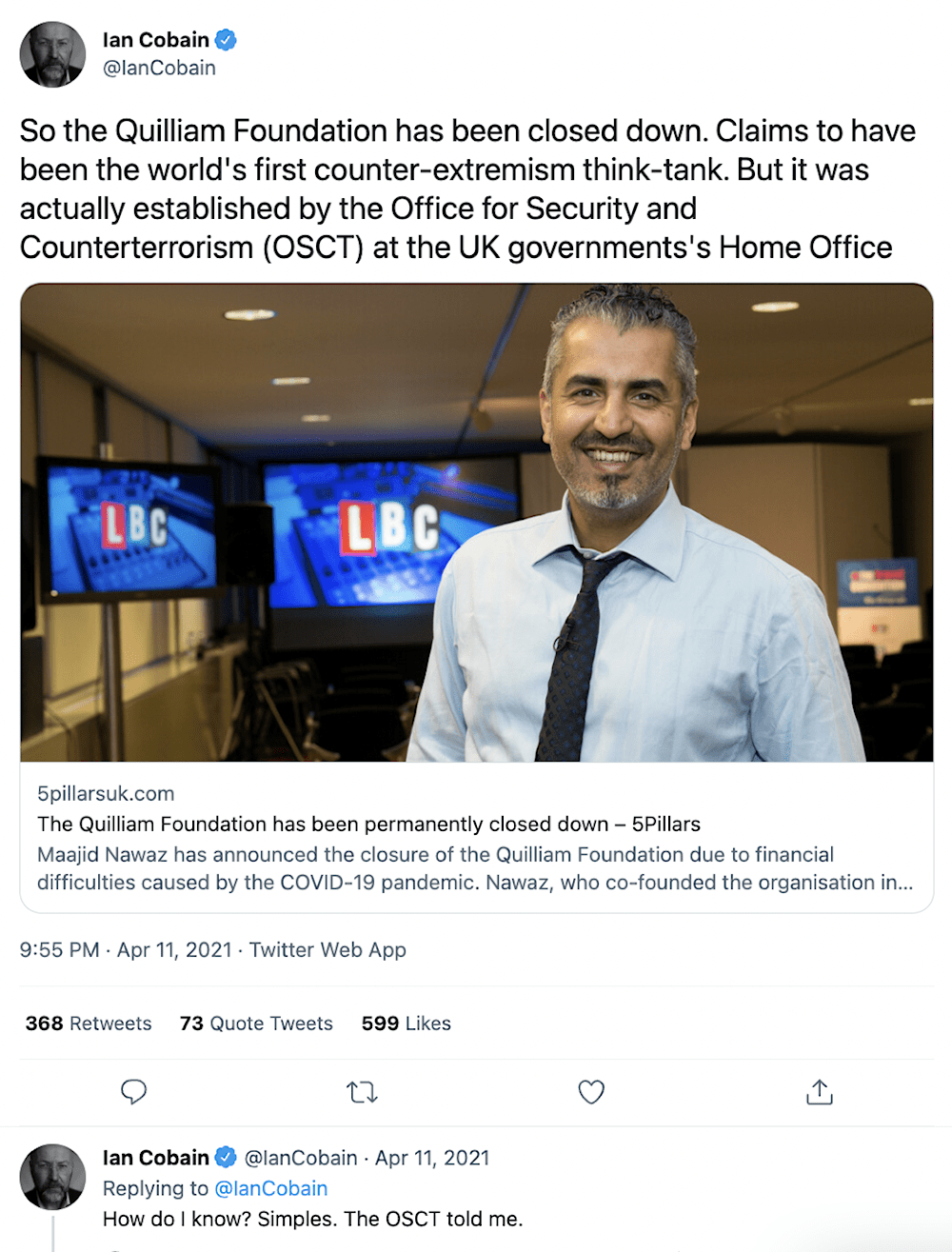Image resolution: width=952 pixels, height=1252 pixels.
Task: Open Ian Cobain's top profile avatar
Action: click(x=52, y=54)
